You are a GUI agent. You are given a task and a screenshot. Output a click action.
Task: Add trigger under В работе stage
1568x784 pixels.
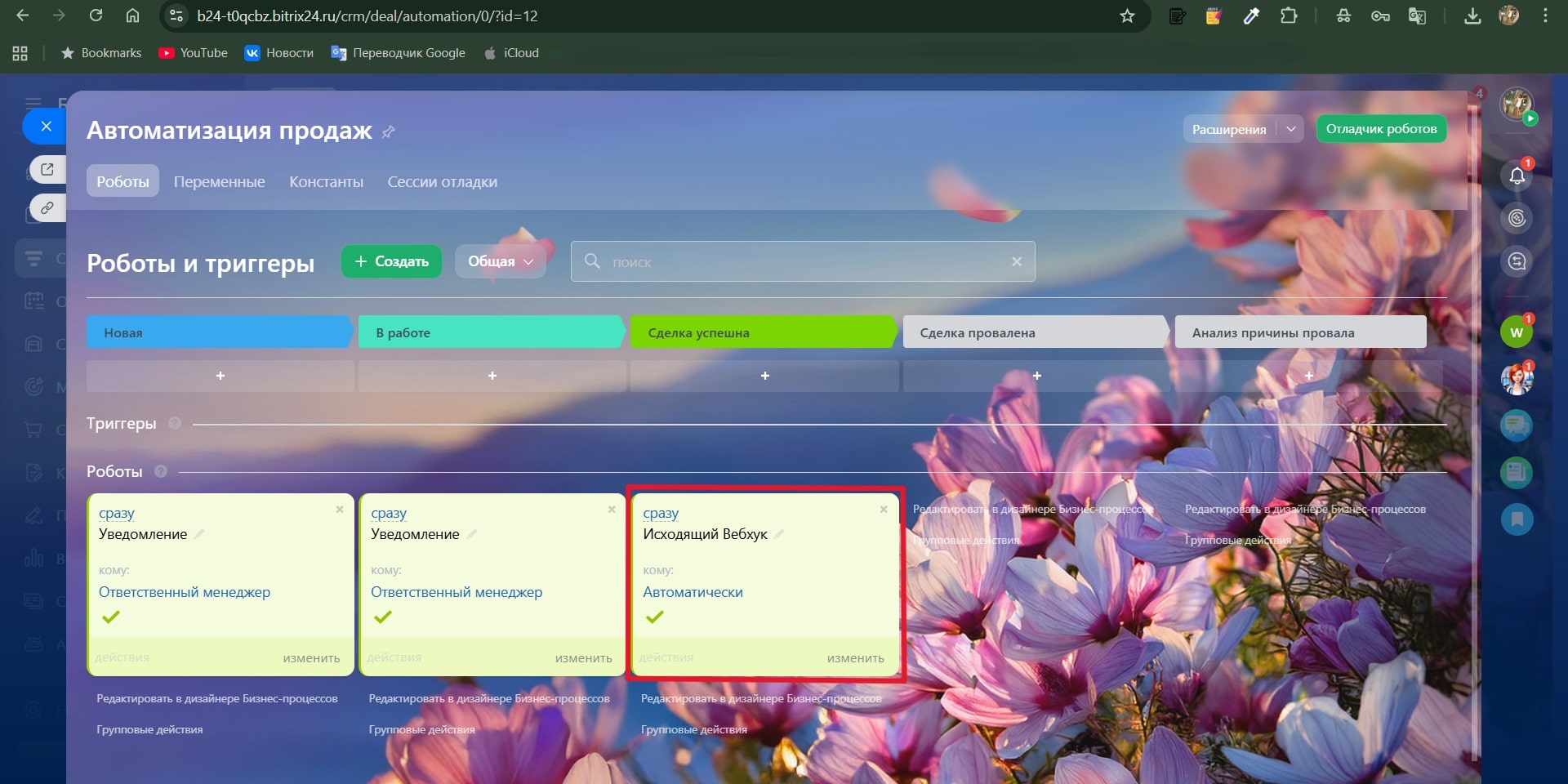click(492, 376)
